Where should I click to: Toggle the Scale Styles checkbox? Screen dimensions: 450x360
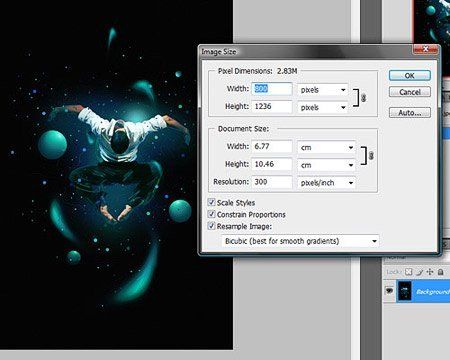211,202
